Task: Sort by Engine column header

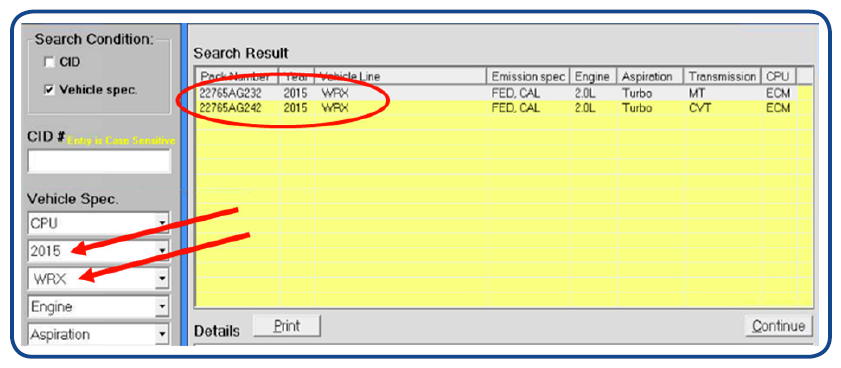Action: click(x=594, y=77)
